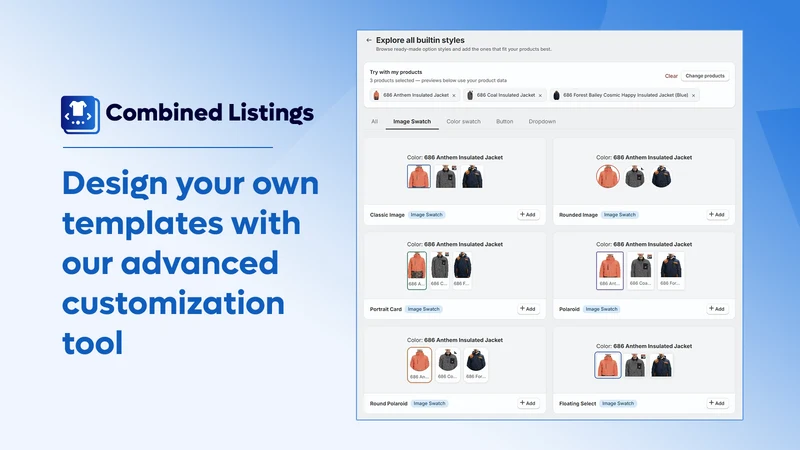Add the Polaroid style
The height and width of the screenshot is (450, 800).
point(717,309)
